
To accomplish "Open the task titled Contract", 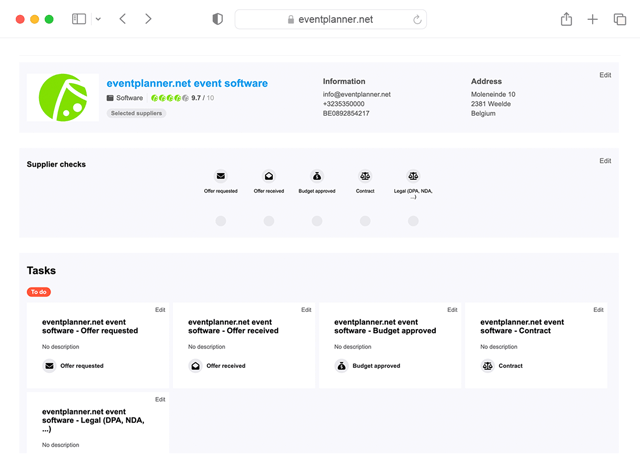I will 522,326.
